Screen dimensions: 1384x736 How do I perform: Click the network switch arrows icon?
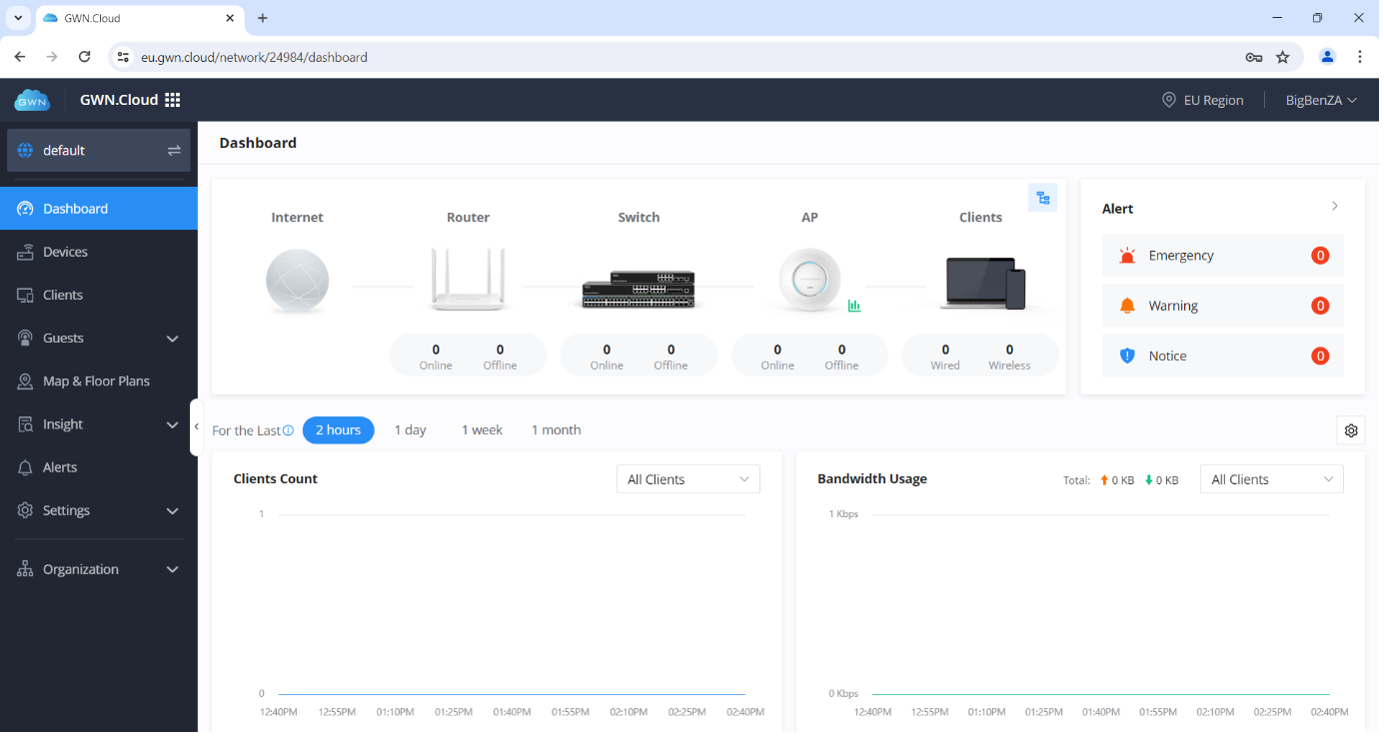[x=174, y=150]
